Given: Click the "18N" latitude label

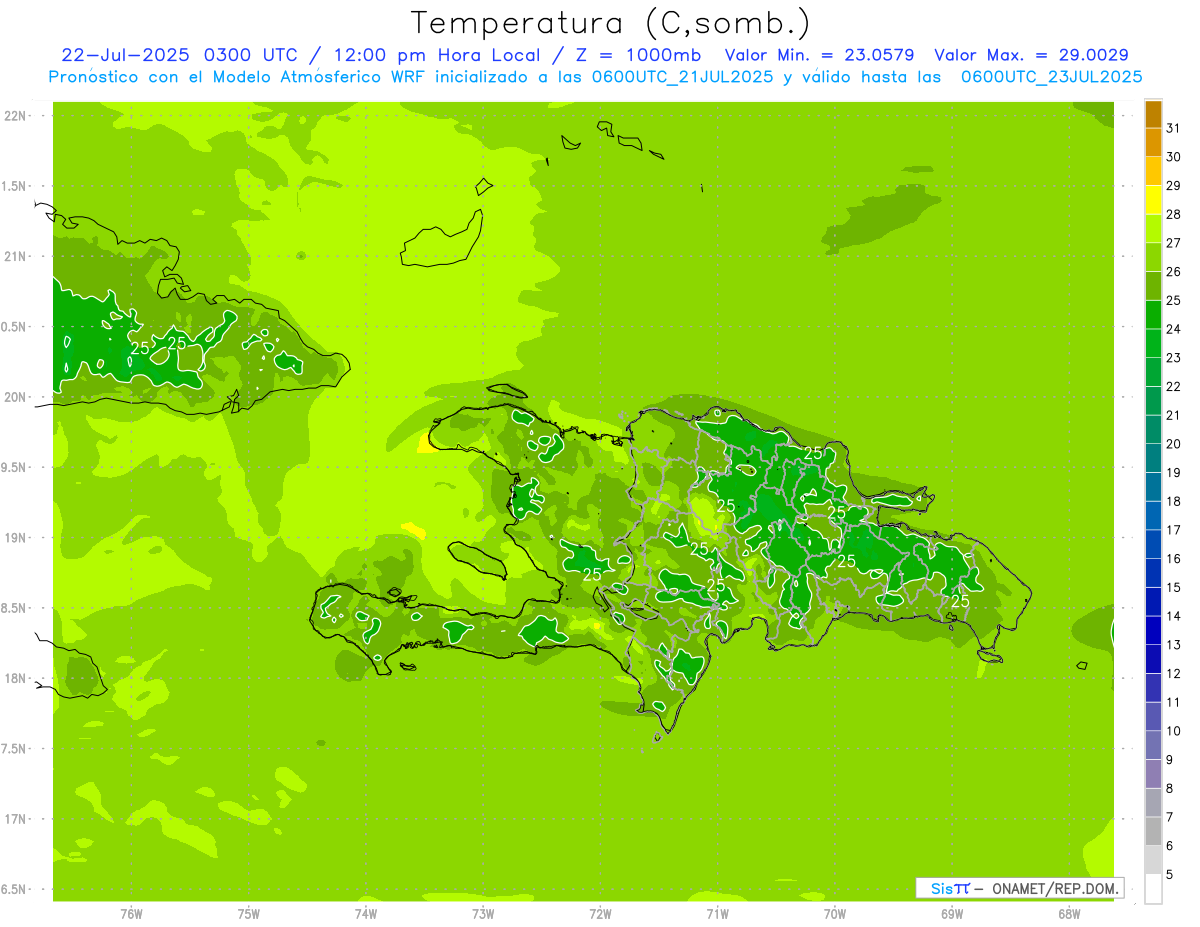Looking at the screenshot, I should pos(15,679).
